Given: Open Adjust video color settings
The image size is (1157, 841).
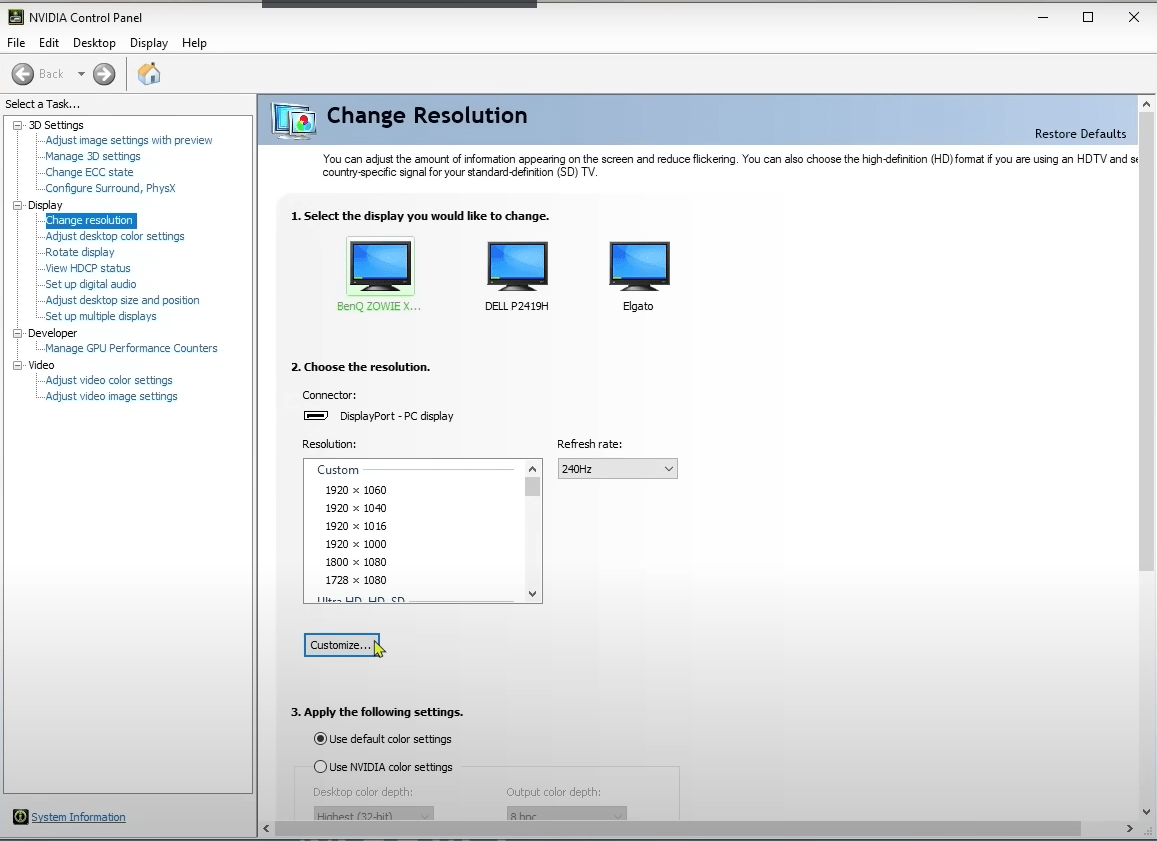Looking at the screenshot, I should click(x=109, y=380).
